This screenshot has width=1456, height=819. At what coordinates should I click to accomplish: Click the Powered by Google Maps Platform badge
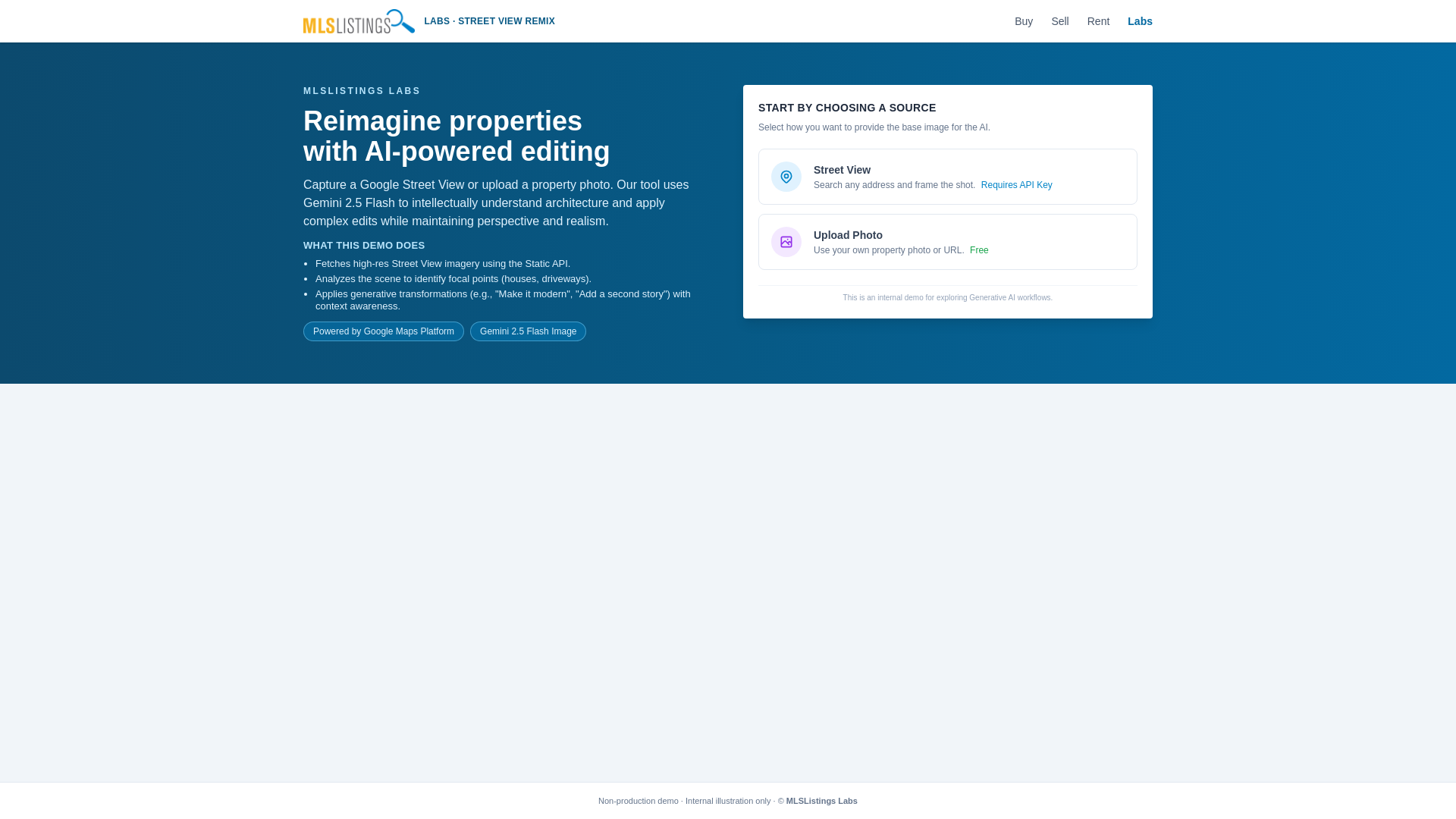[x=384, y=331]
